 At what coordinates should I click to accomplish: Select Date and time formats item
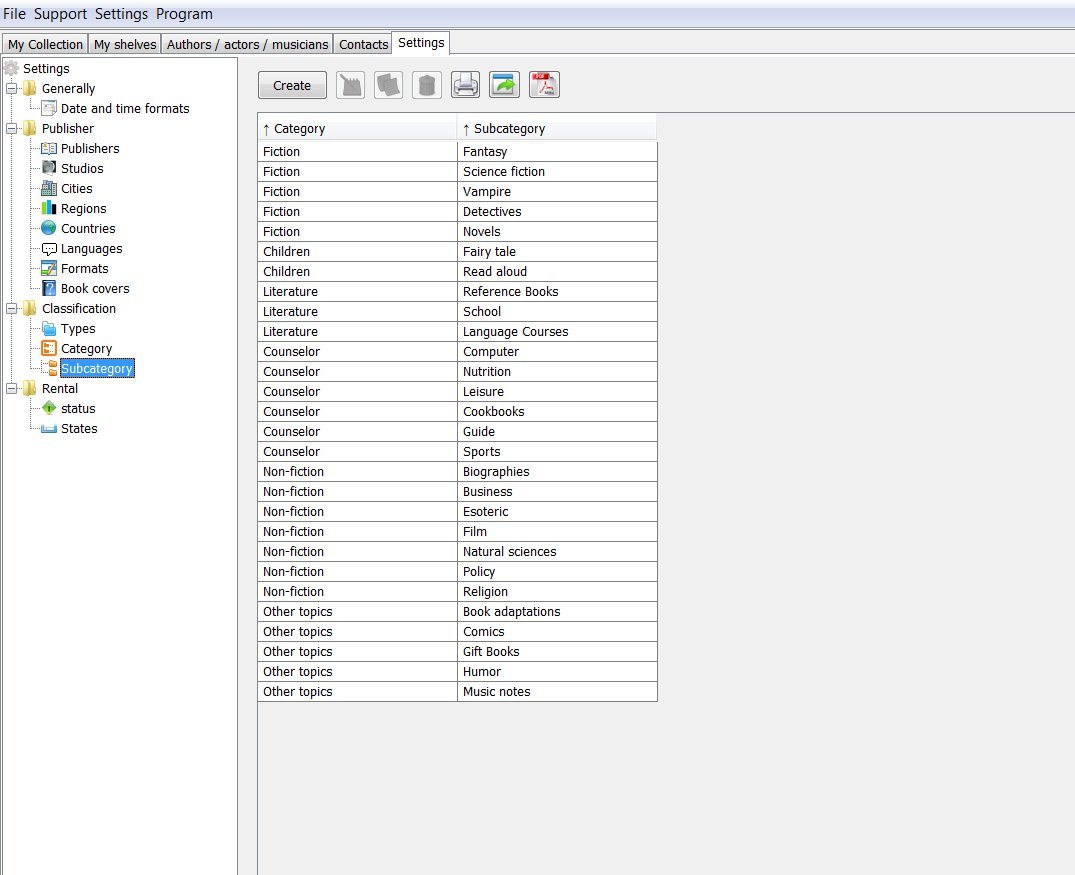[x=125, y=108]
